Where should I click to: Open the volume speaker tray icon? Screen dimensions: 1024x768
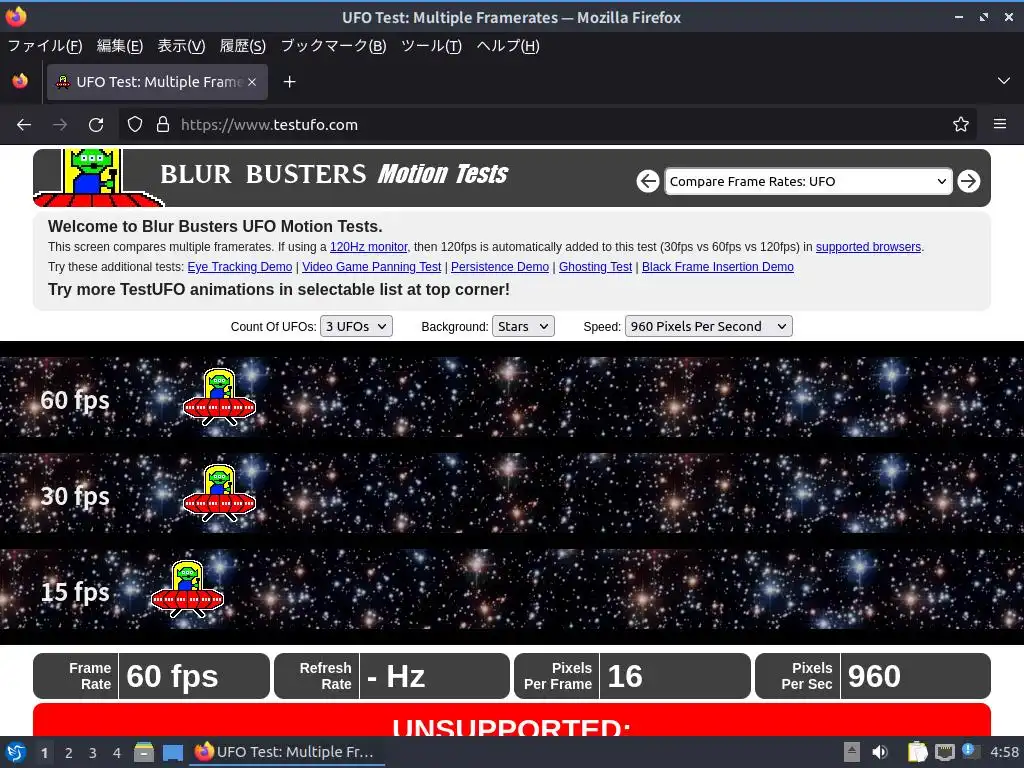click(880, 752)
